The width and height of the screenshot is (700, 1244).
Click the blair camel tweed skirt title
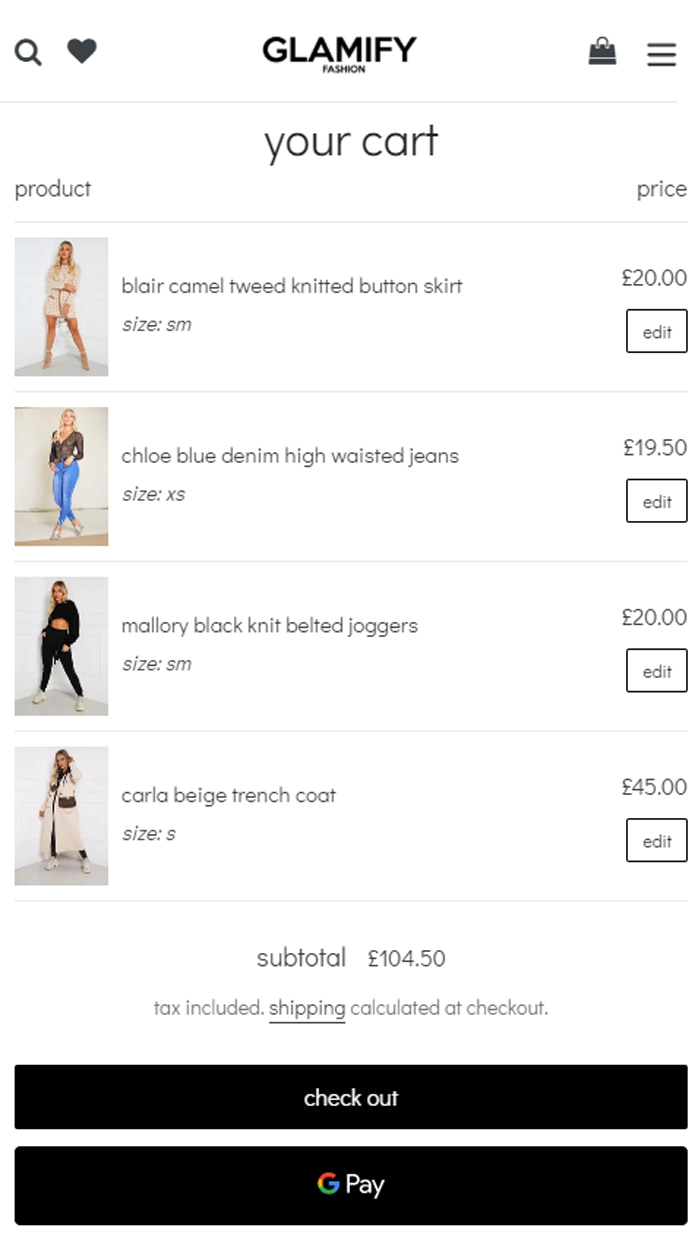pos(291,286)
